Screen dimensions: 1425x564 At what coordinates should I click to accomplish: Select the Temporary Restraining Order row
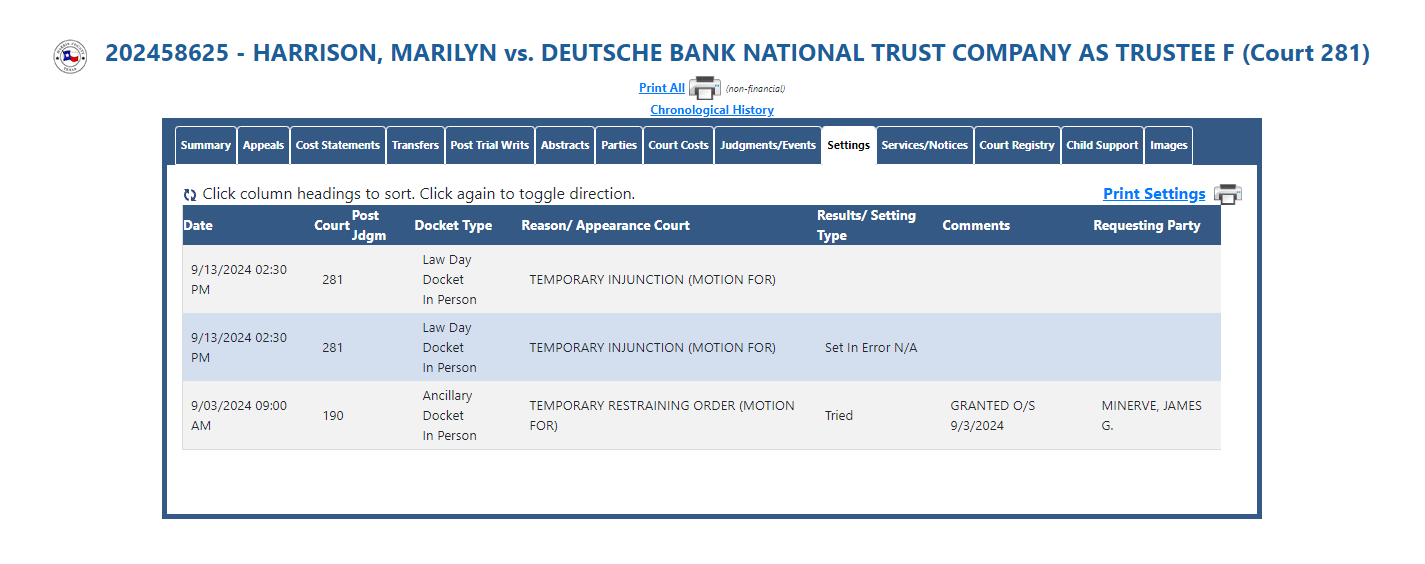pos(701,415)
